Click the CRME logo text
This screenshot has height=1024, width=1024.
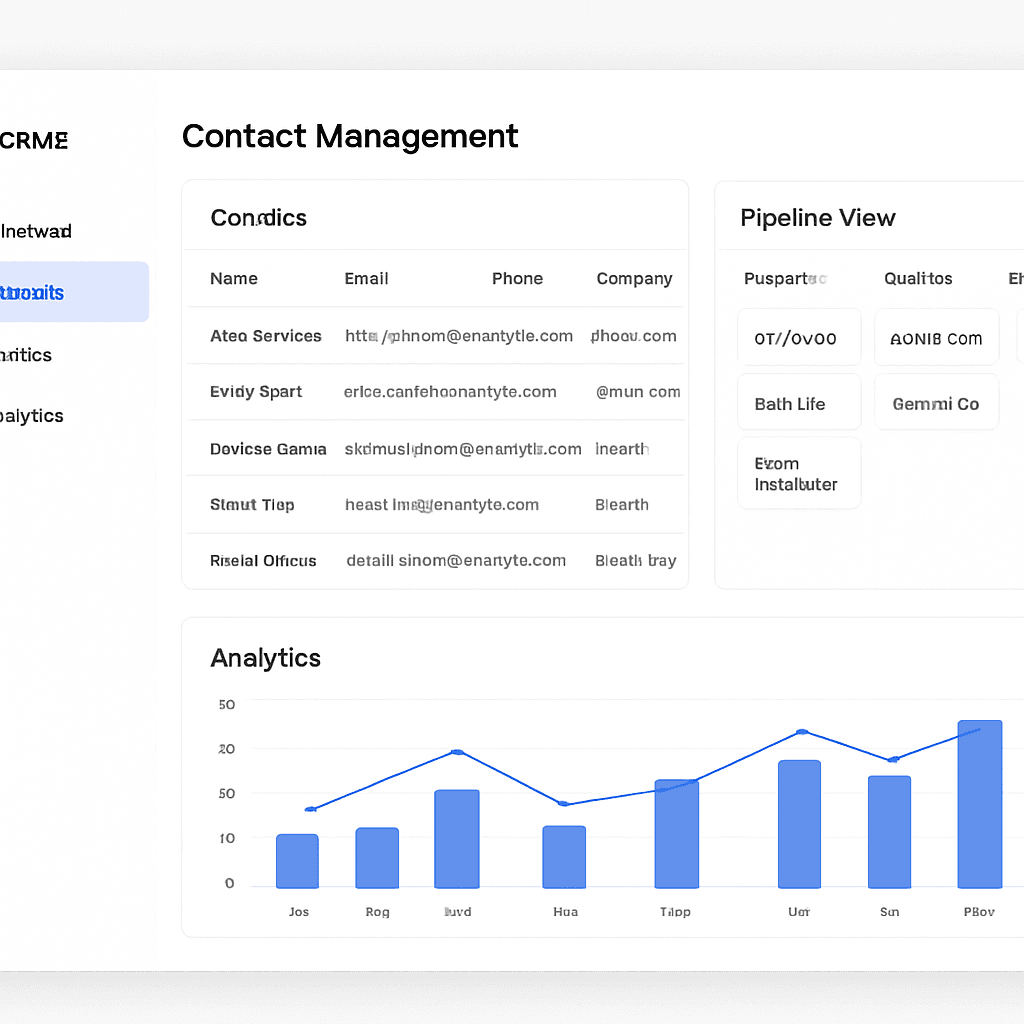pyautogui.click(x=34, y=140)
